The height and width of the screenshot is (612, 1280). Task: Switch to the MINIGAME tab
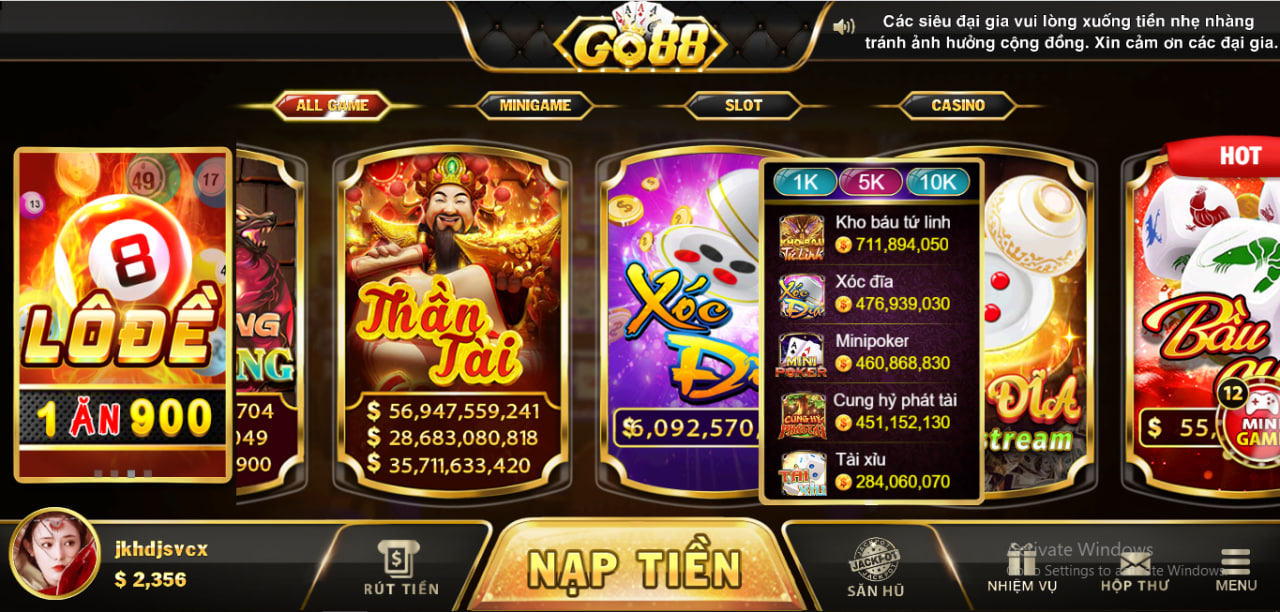coord(535,105)
